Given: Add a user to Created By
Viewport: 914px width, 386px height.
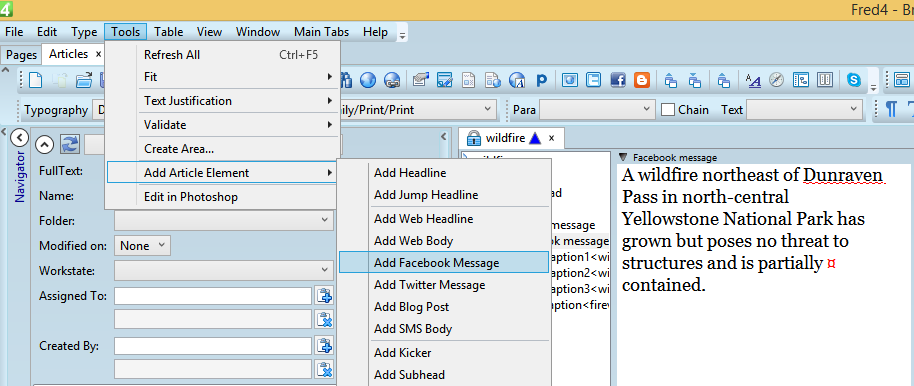Looking at the screenshot, I should [x=324, y=346].
